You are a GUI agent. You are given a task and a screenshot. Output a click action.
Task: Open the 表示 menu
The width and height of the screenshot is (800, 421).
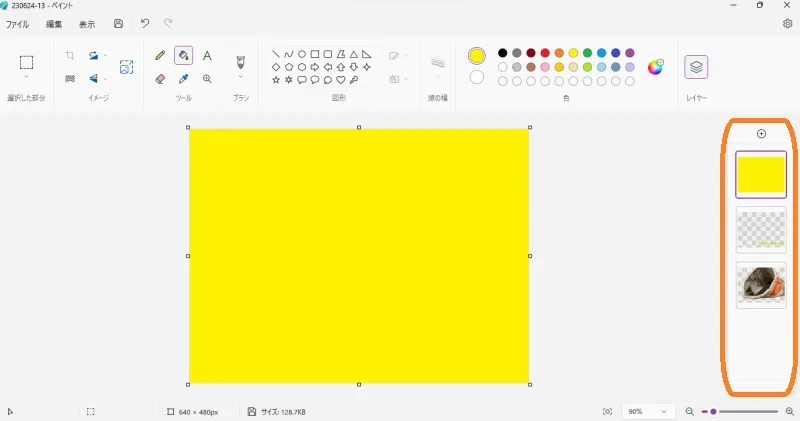pos(87,23)
